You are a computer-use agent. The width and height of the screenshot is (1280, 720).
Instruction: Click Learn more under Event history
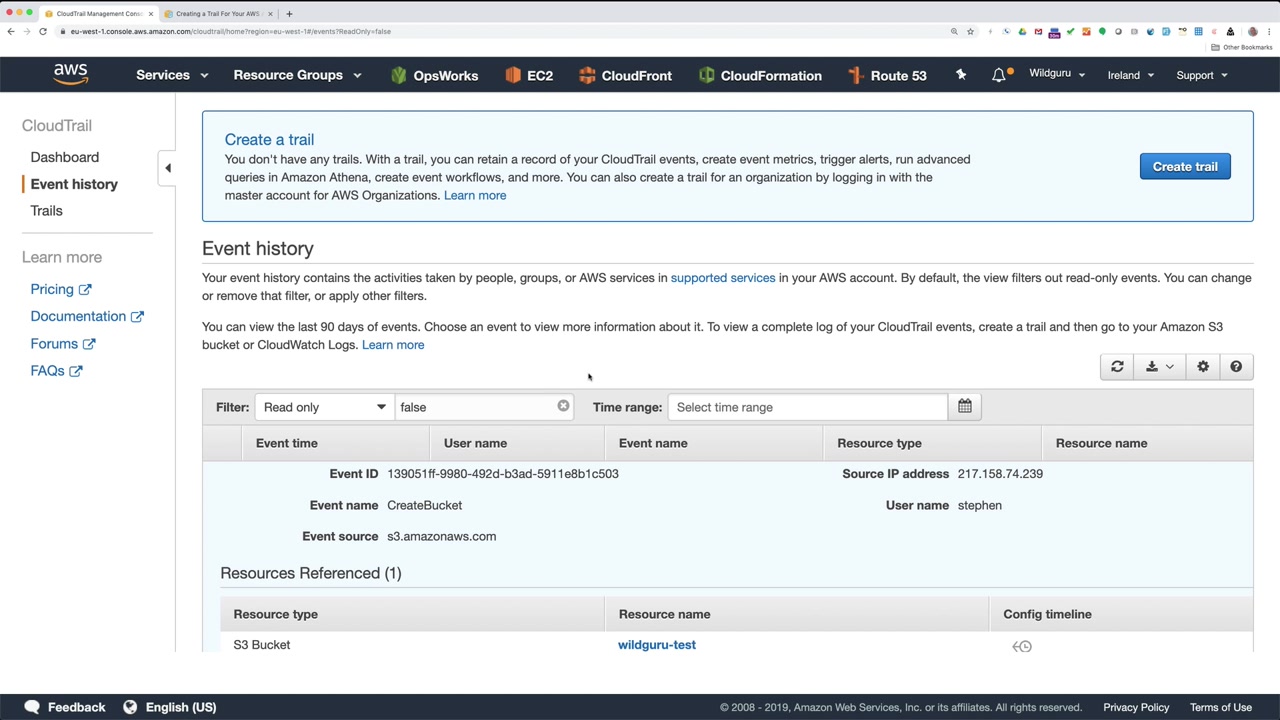tap(393, 345)
